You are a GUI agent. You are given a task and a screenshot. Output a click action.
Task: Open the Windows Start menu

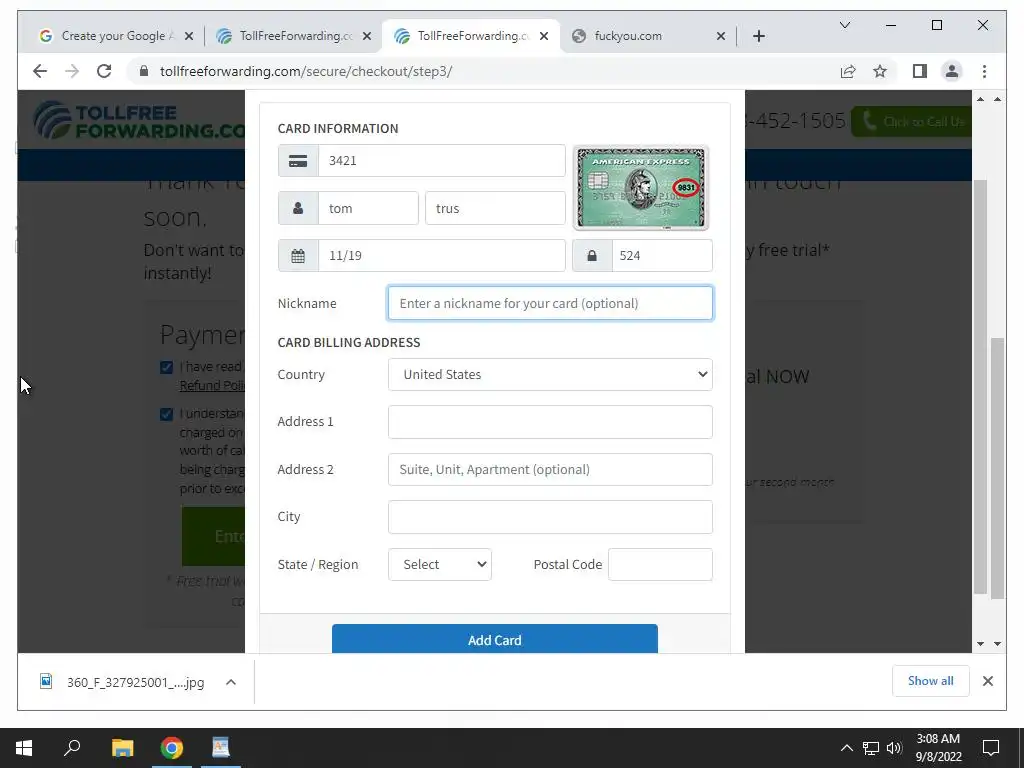point(24,748)
